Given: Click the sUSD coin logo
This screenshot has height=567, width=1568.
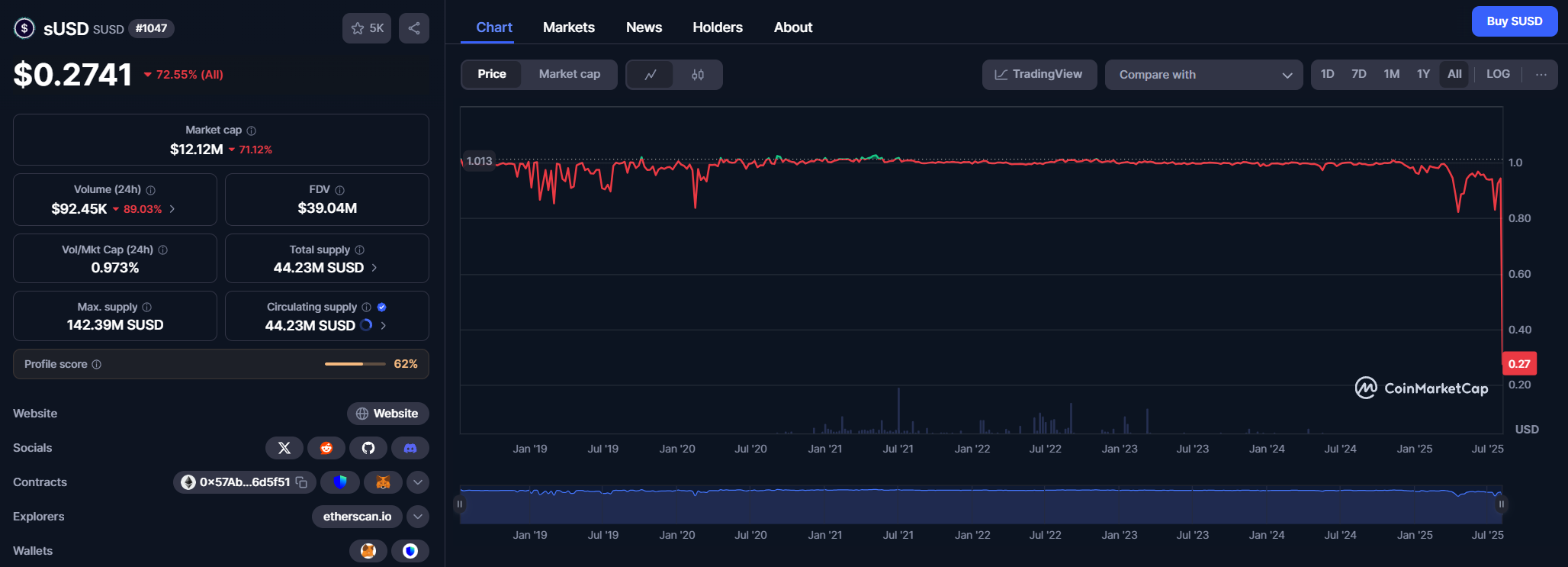Looking at the screenshot, I should tap(24, 28).
